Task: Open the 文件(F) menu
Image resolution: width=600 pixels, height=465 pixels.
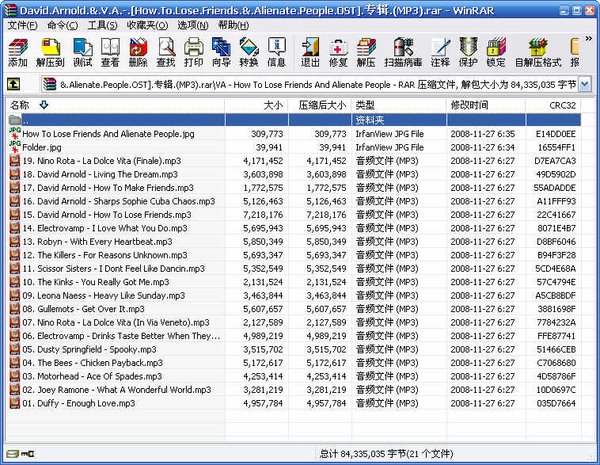Action: 23,25
